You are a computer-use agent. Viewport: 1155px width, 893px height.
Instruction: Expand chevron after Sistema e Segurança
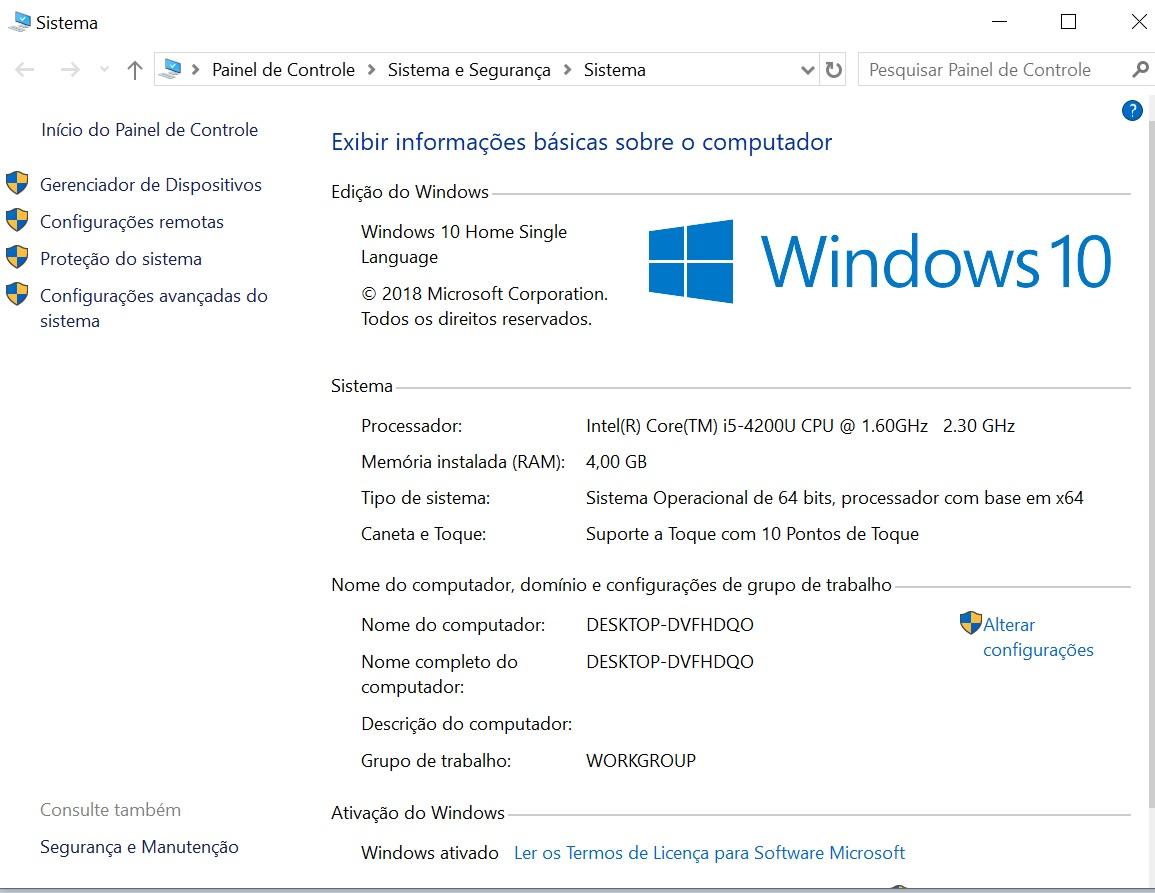coord(567,70)
